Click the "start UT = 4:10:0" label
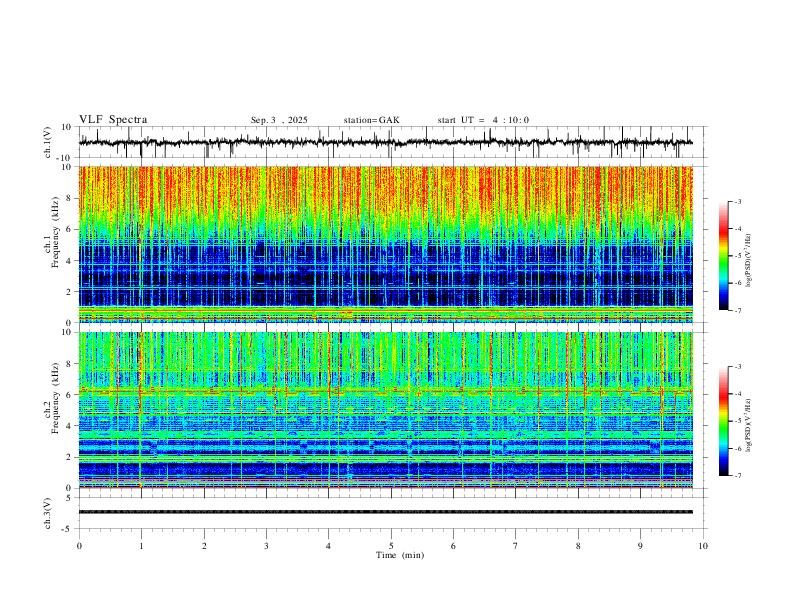The width and height of the screenshot is (792, 612). click(483, 120)
